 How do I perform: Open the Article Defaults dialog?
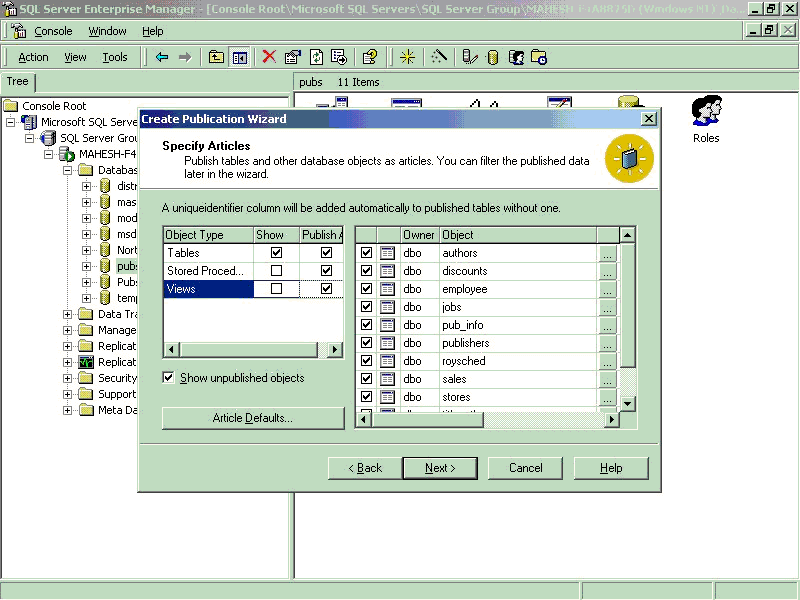click(x=252, y=418)
